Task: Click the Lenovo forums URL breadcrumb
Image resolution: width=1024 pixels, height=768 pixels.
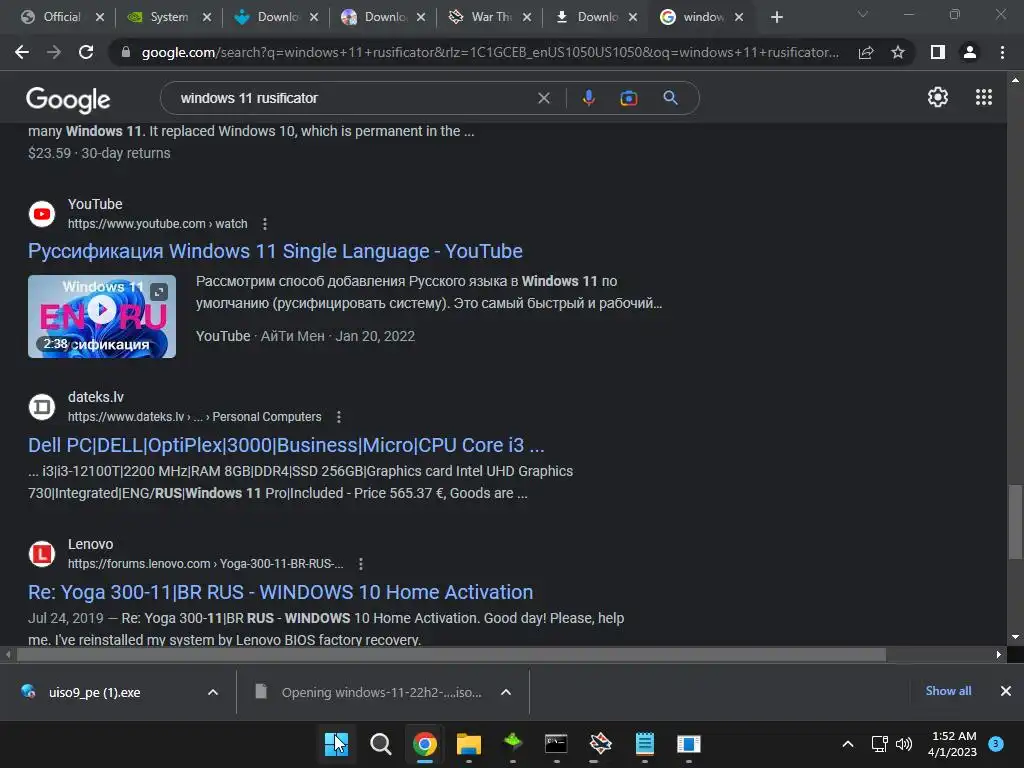Action: (205, 564)
